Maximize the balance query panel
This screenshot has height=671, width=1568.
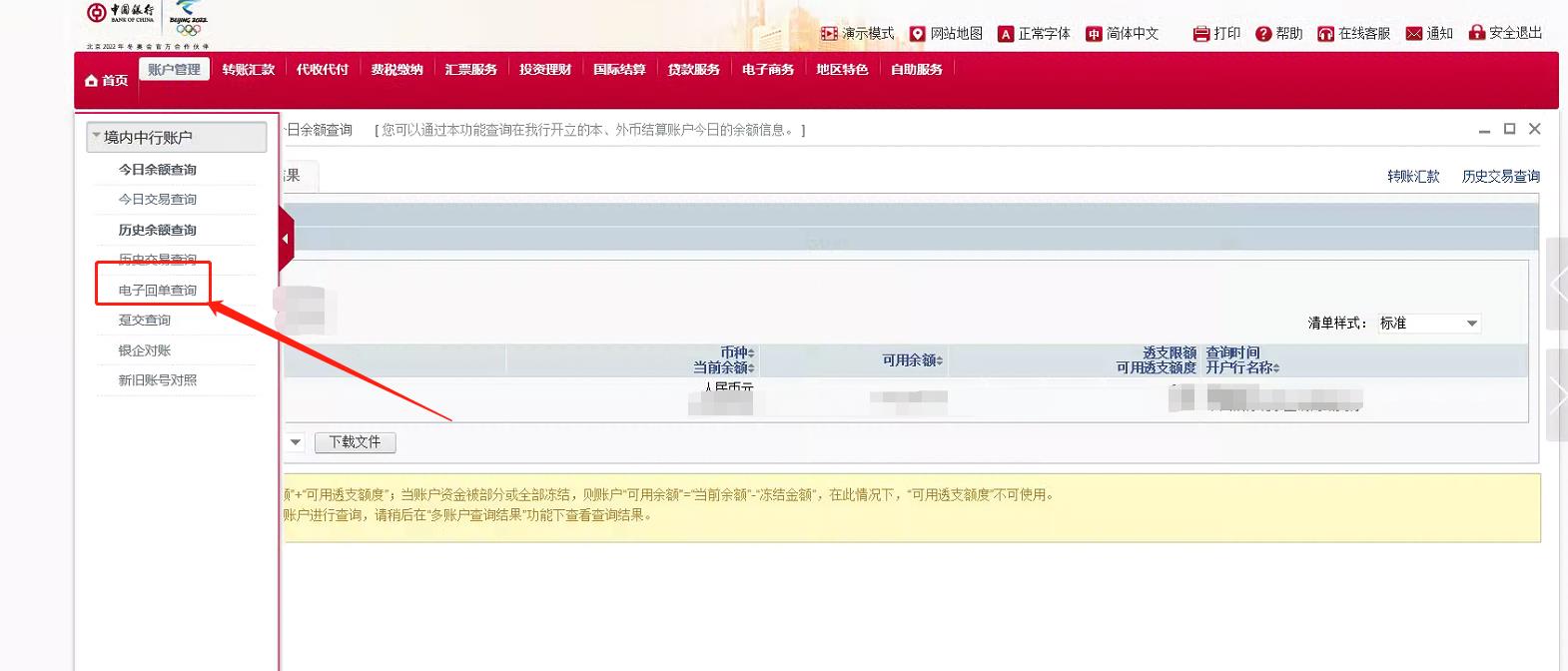1510,129
